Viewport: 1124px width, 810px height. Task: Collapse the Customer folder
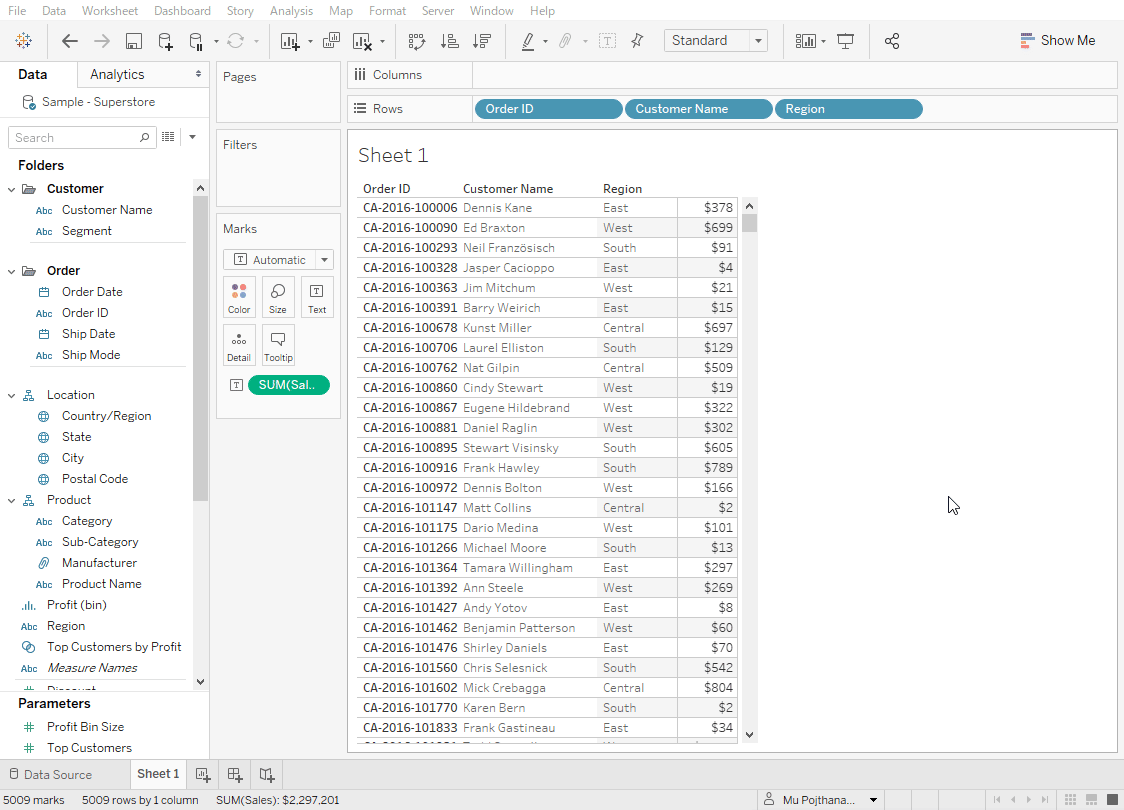click(x=12, y=189)
